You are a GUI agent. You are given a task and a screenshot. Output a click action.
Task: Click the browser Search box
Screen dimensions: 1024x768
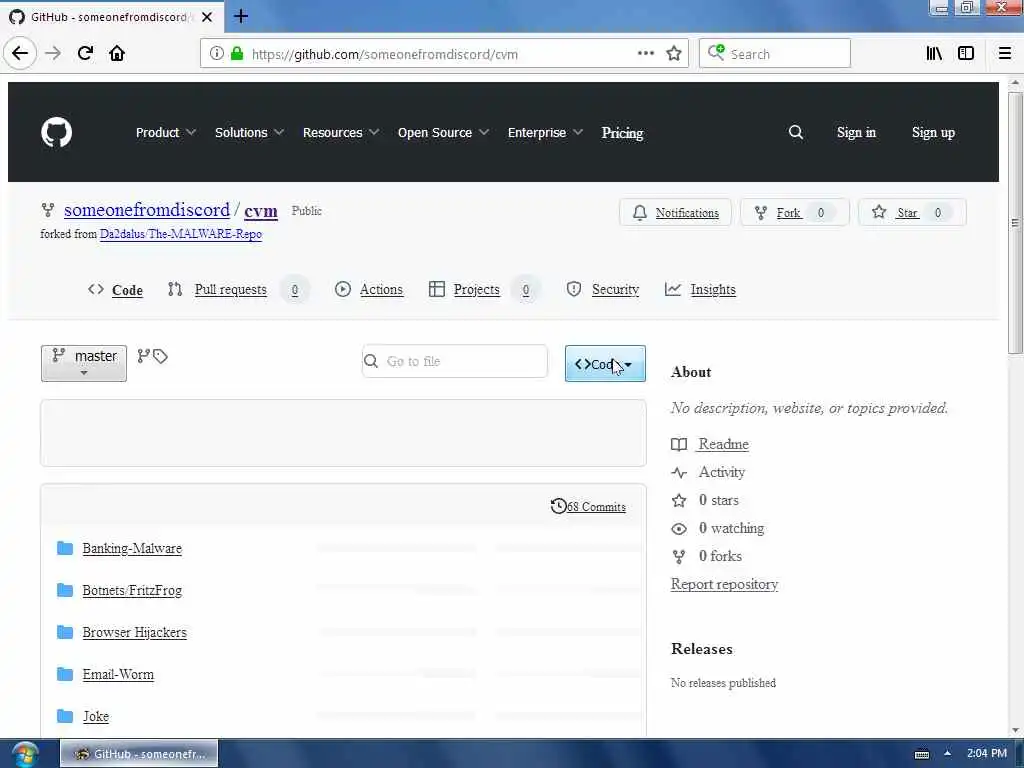pos(775,54)
